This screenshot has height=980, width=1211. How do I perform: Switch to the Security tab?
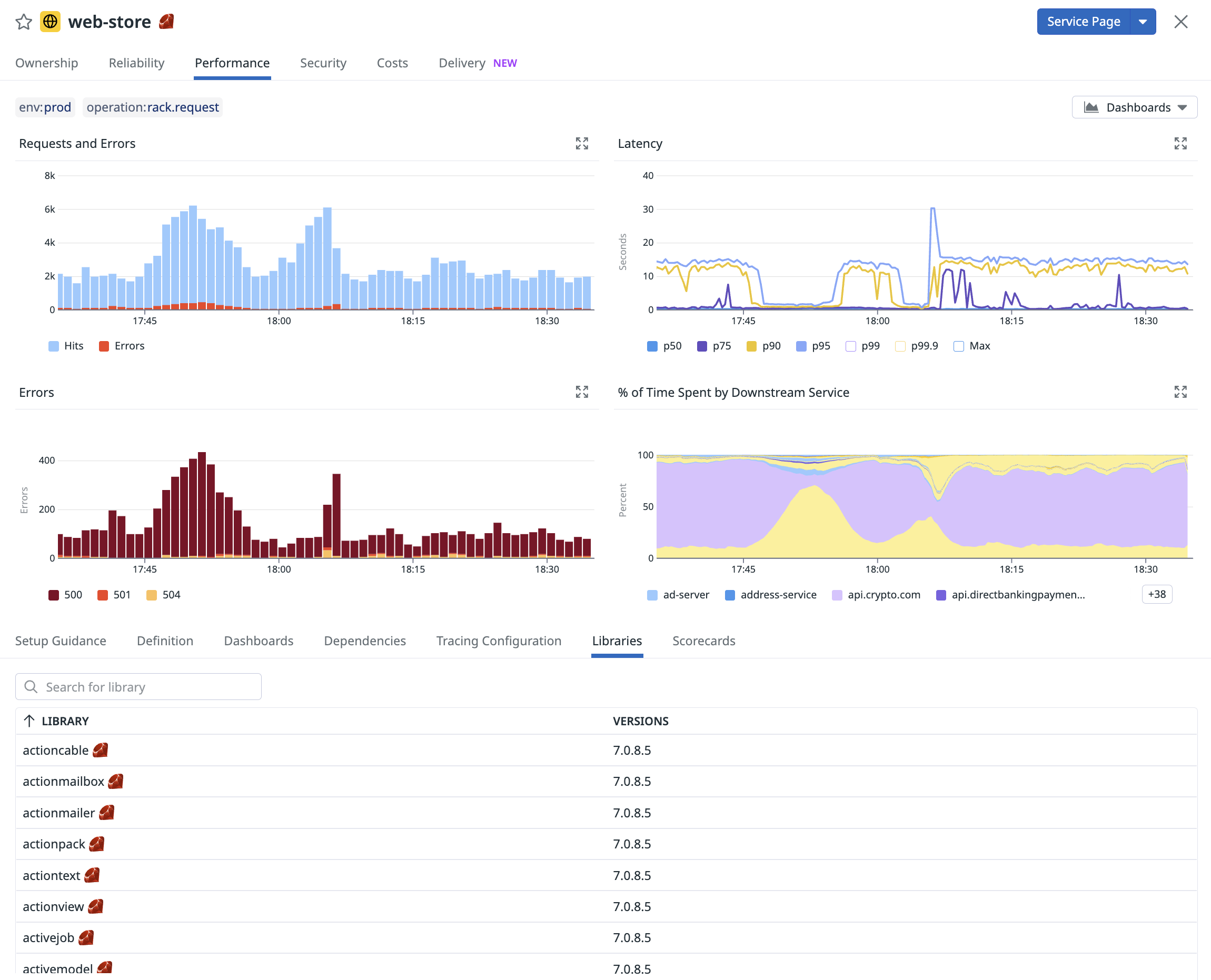tap(323, 63)
